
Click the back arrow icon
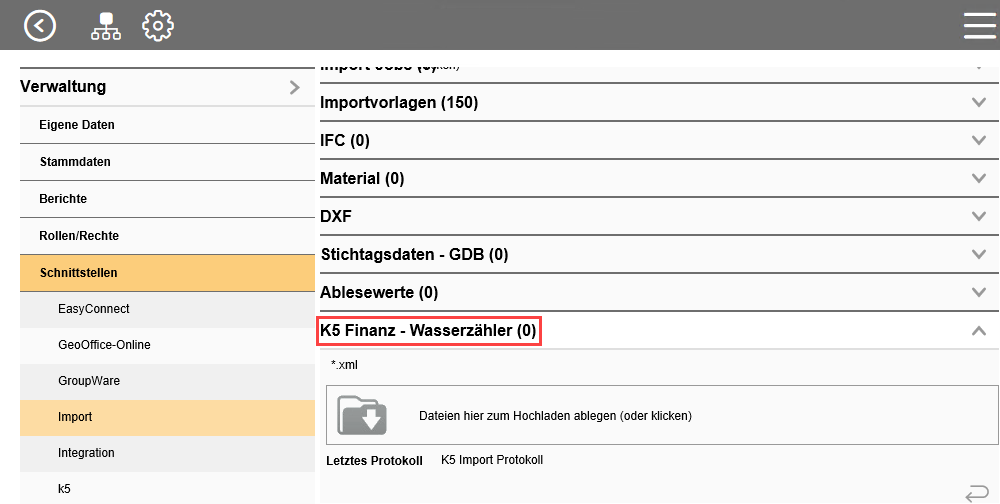40,26
